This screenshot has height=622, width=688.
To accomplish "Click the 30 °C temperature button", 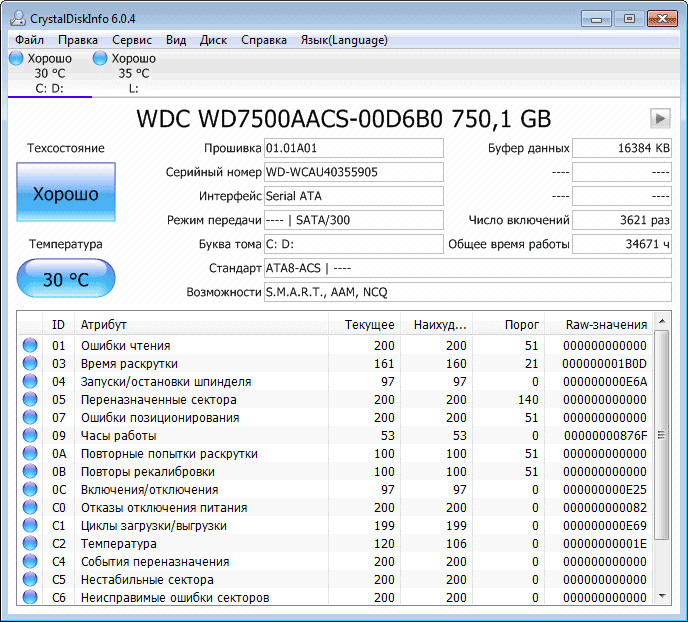I will click(66, 278).
